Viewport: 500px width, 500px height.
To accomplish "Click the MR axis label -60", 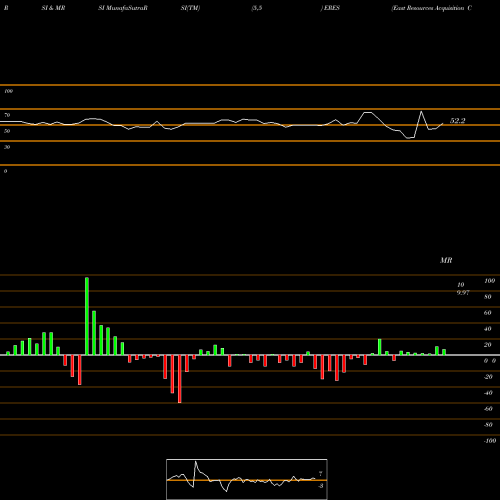I will [x=488, y=409].
